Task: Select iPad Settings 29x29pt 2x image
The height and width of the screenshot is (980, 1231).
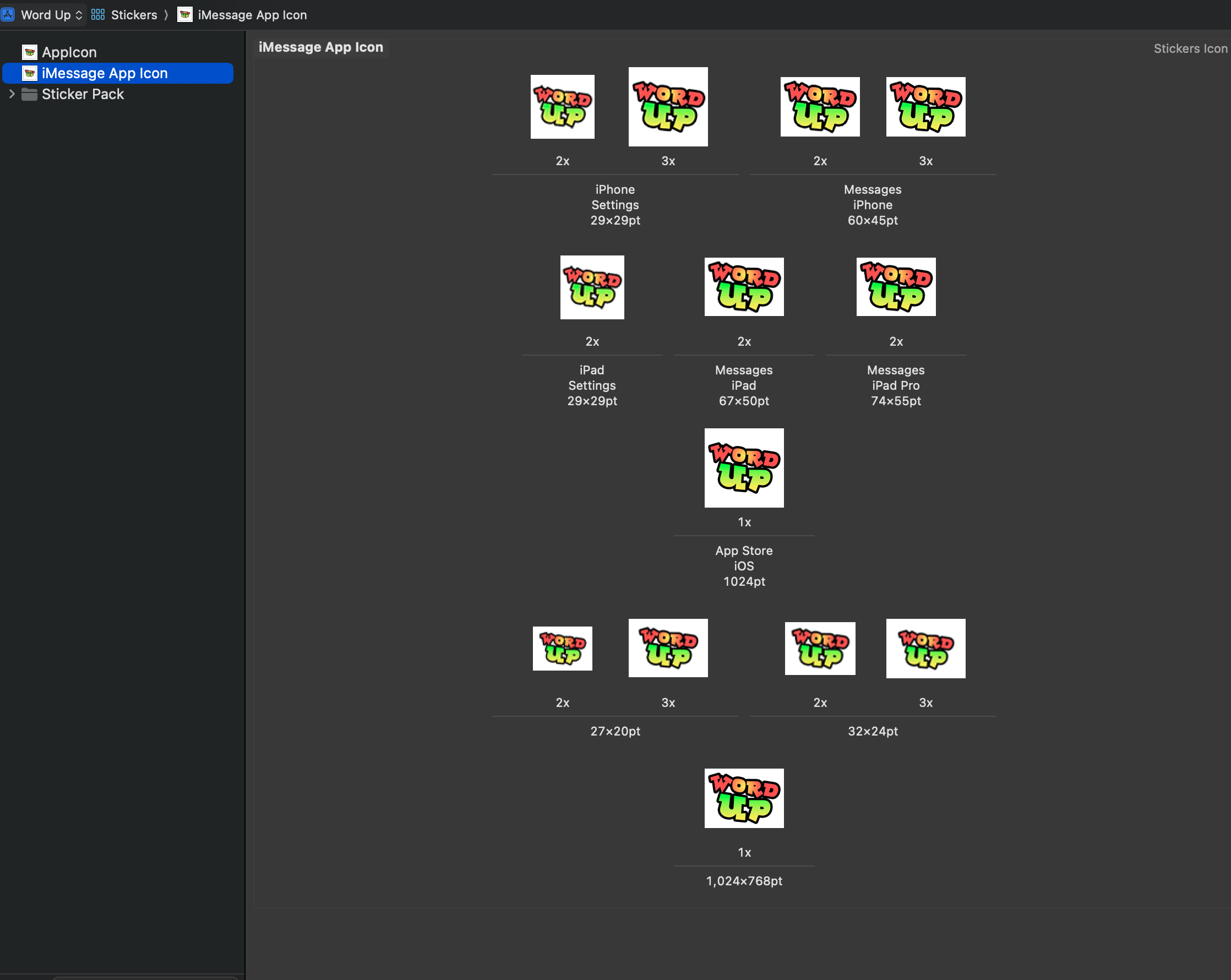Action: click(591, 287)
